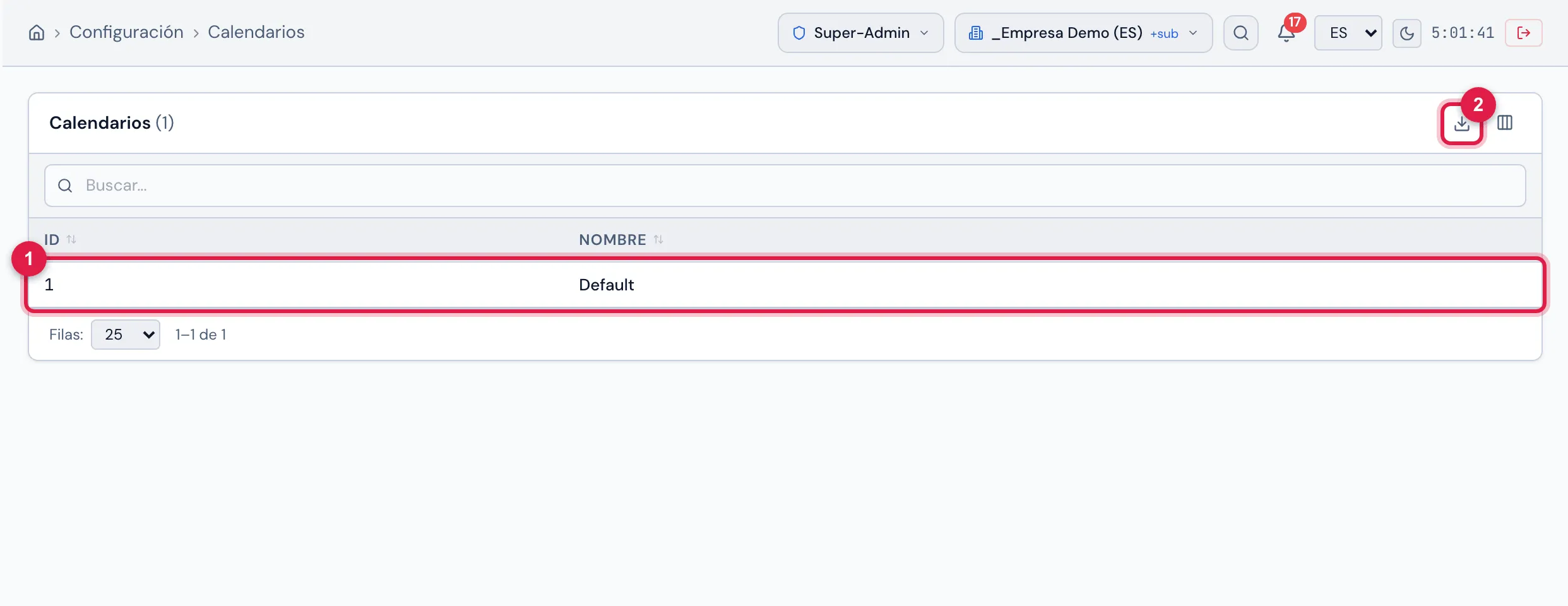This screenshot has width=1568, height=606.
Task: Open the Default calendar row
Action: pos(785,285)
